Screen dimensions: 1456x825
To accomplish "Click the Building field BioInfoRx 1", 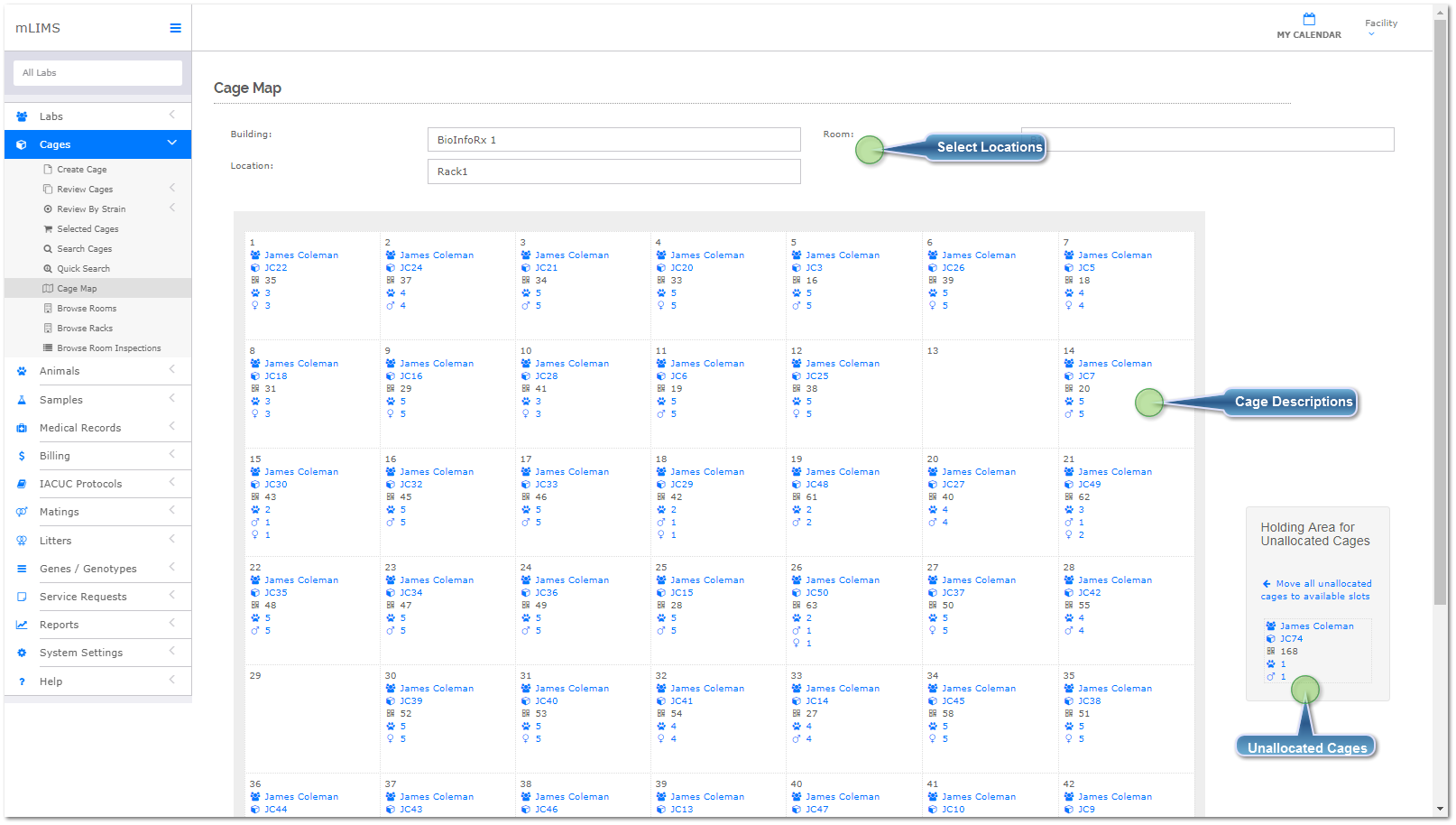I will (613, 140).
